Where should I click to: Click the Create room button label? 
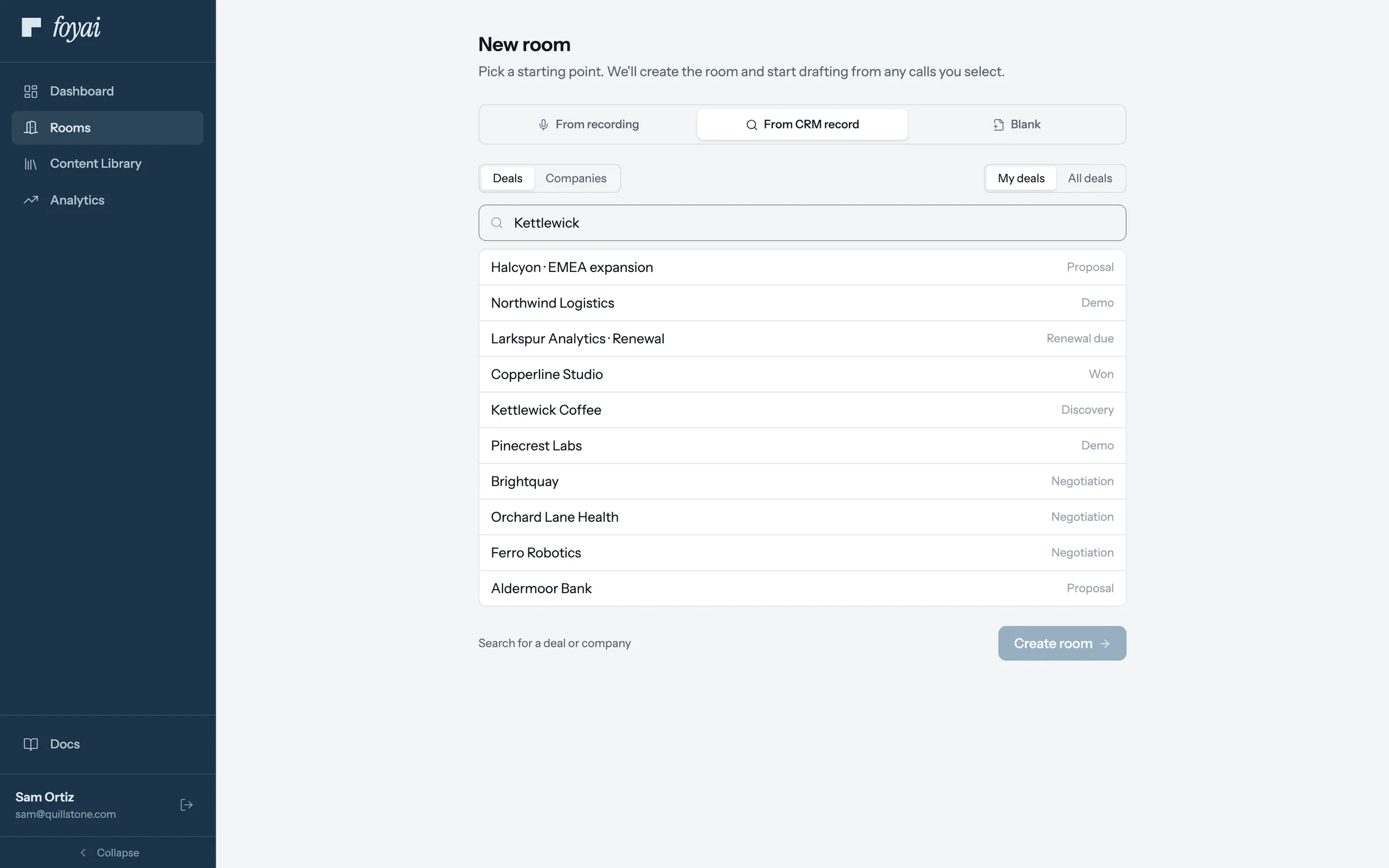[1053, 643]
